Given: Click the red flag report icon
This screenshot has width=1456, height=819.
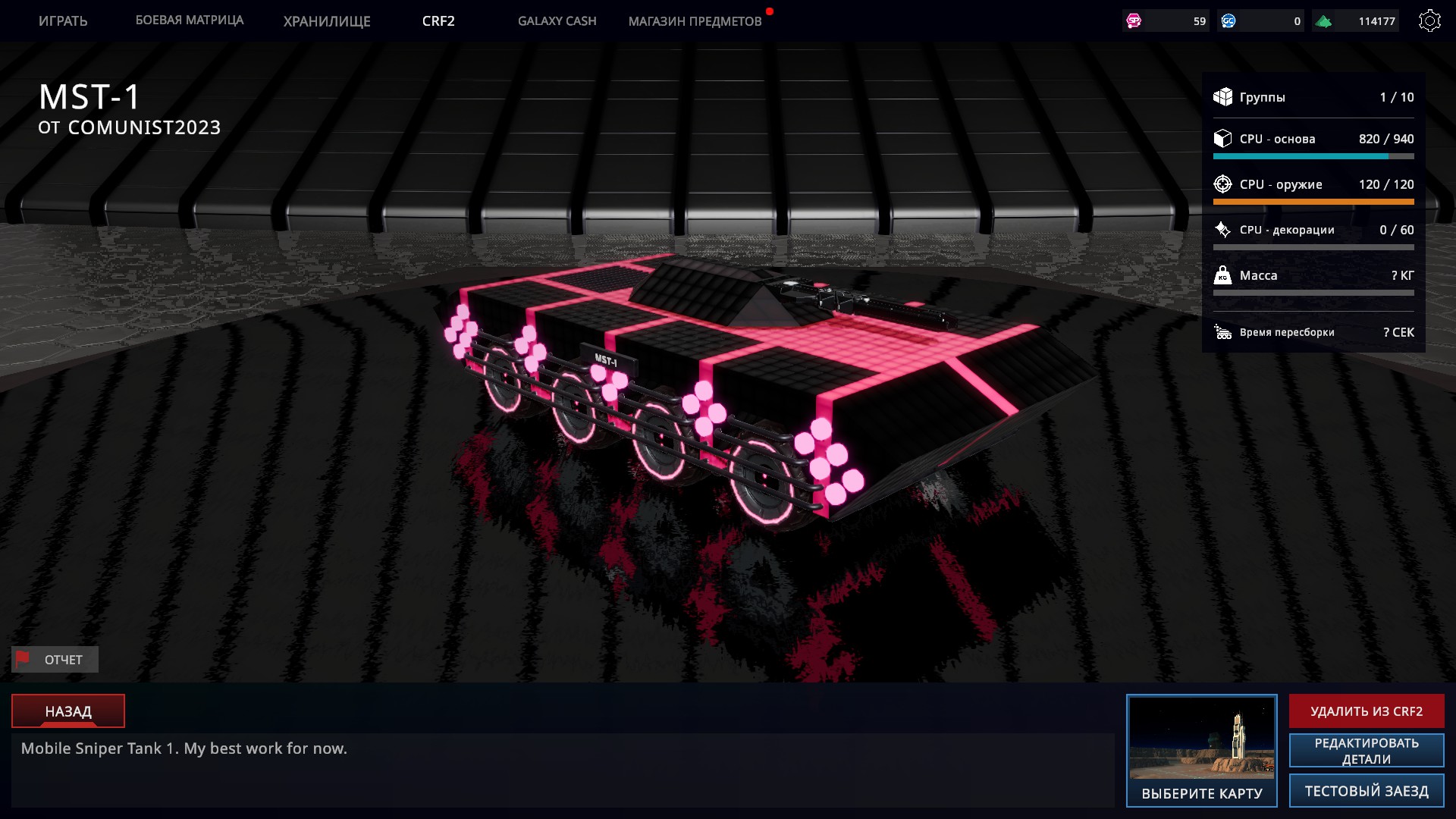Looking at the screenshot, I should [x=24, y=659].
